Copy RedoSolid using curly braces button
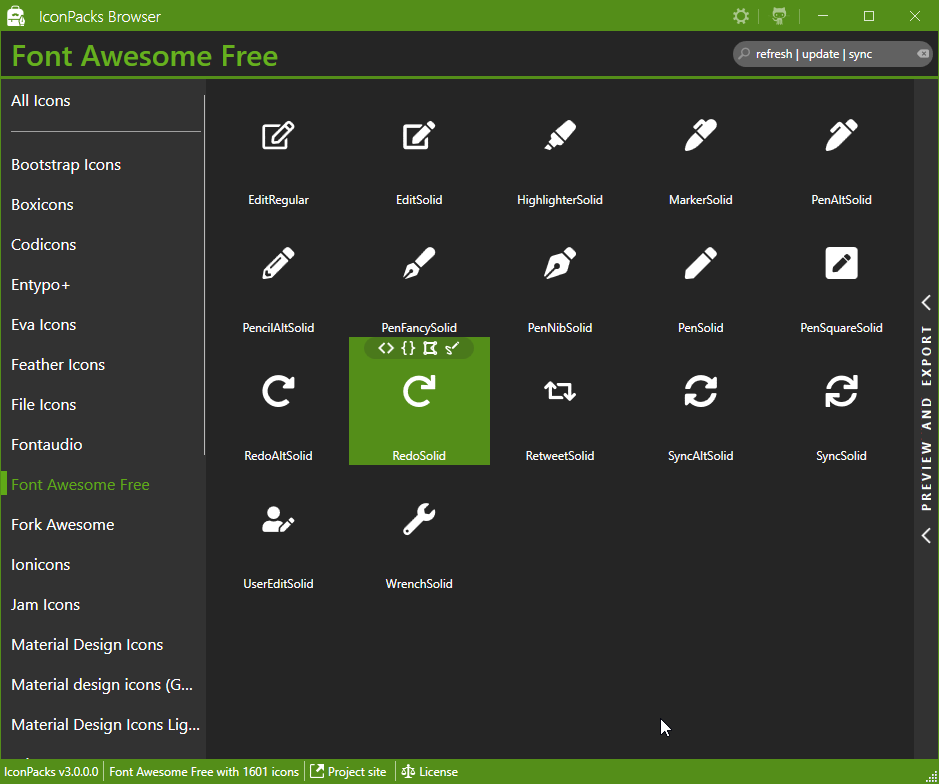 (408, 348)
